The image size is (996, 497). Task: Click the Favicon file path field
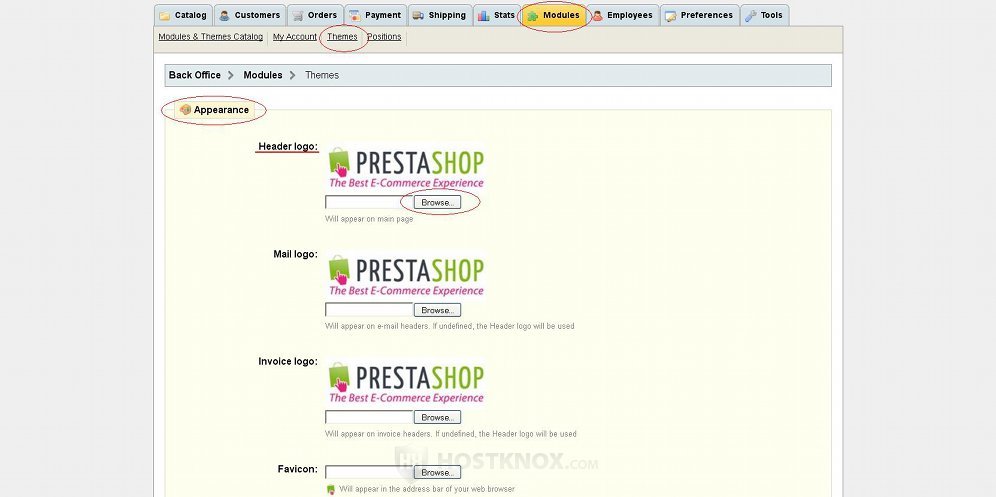[369, 472]
